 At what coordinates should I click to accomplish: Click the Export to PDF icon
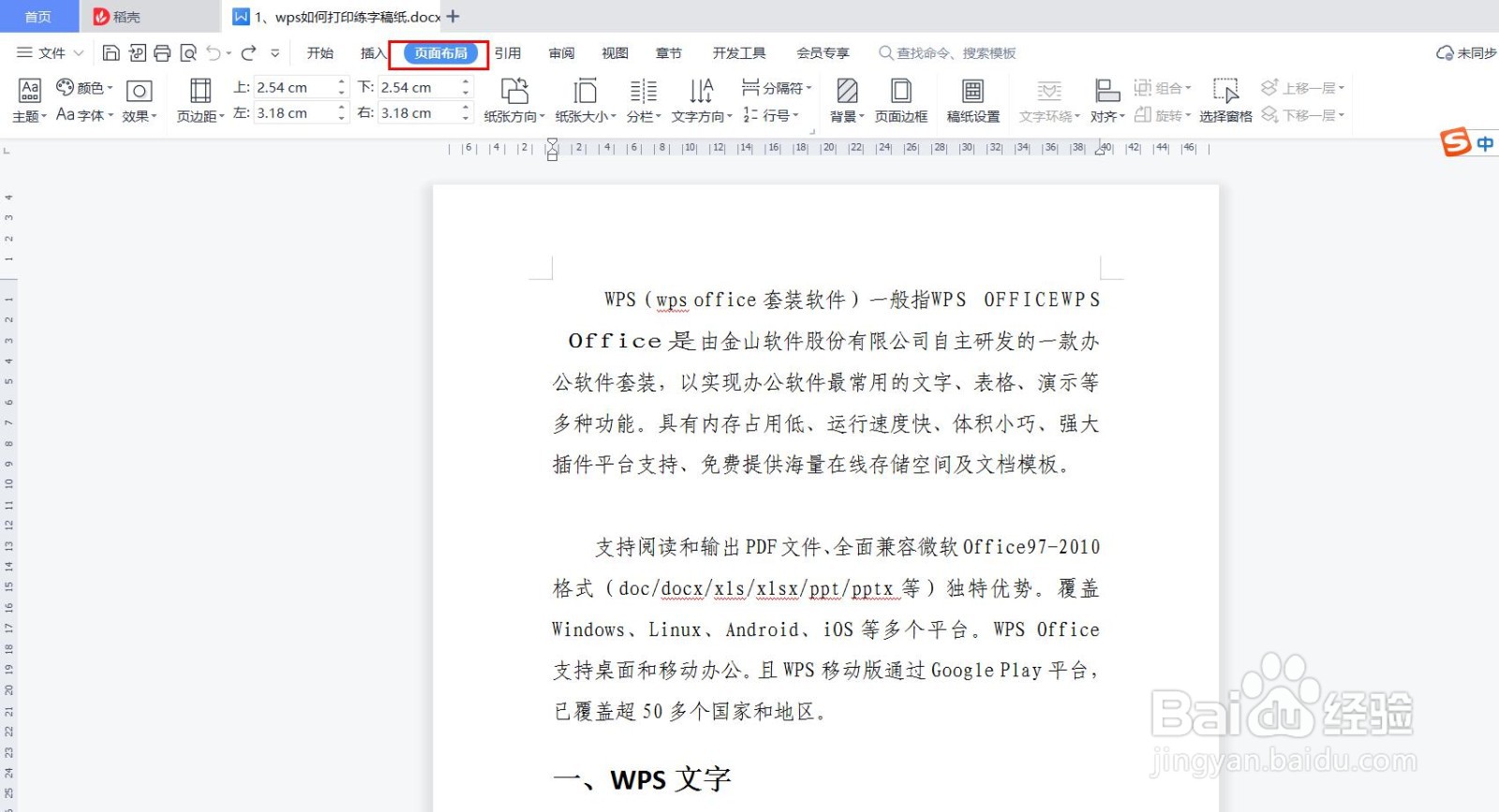coord(137,53)
